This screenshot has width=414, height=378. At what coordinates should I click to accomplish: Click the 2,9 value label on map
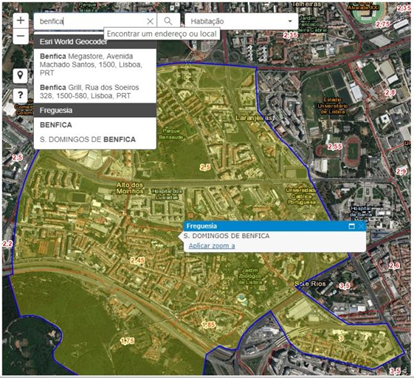pyautogui.click(x=401, y=172)
